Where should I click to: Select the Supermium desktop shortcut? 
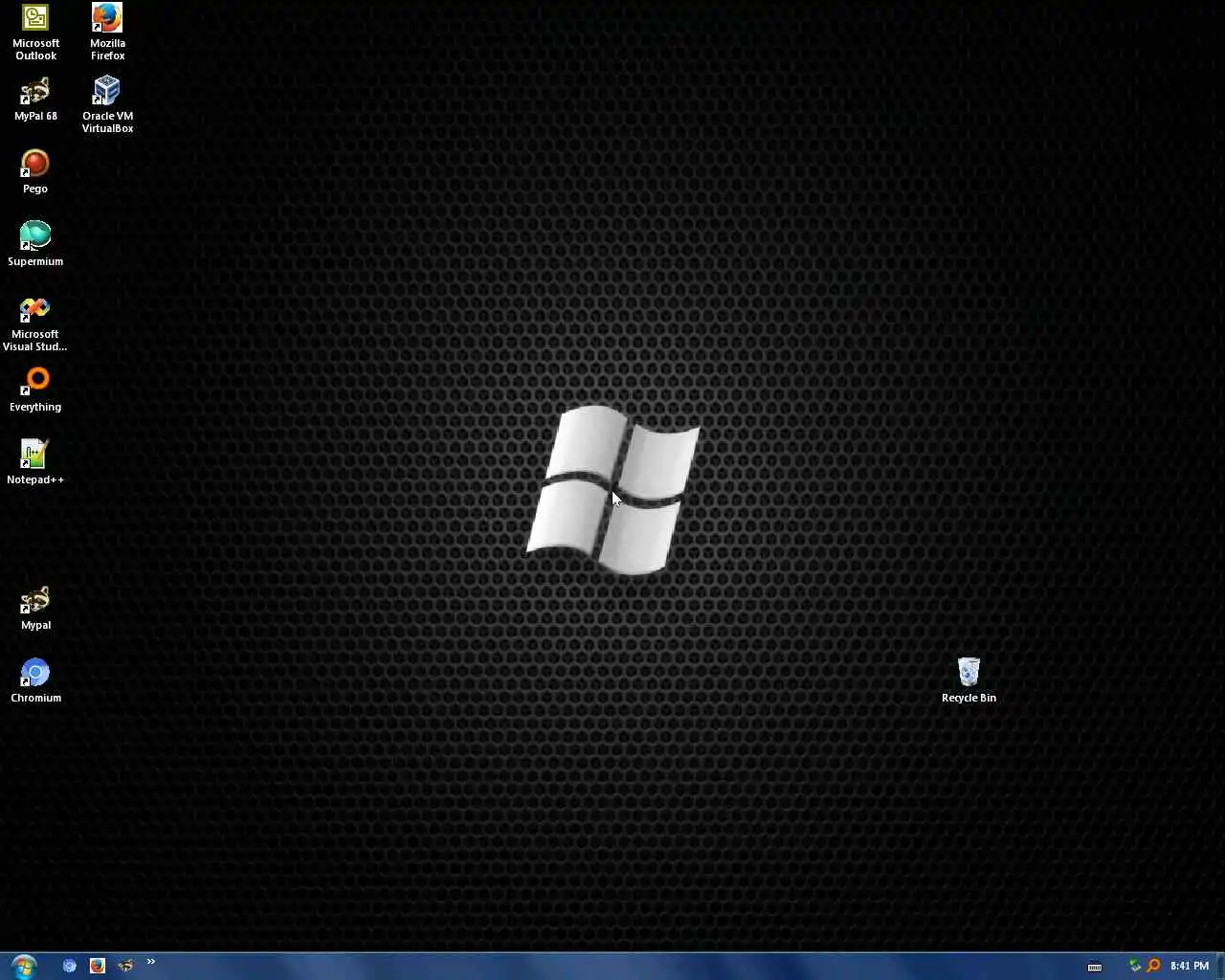tap(35, 245)
